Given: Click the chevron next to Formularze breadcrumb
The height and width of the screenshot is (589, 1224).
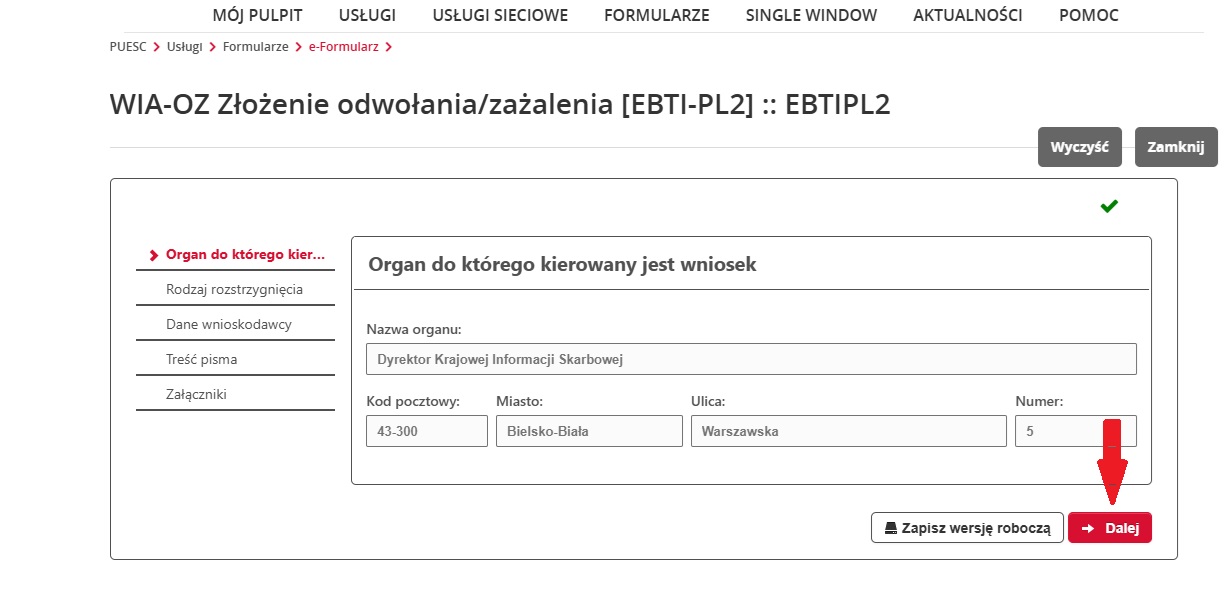Looking at the screenshot, I should tap(297, 46).
